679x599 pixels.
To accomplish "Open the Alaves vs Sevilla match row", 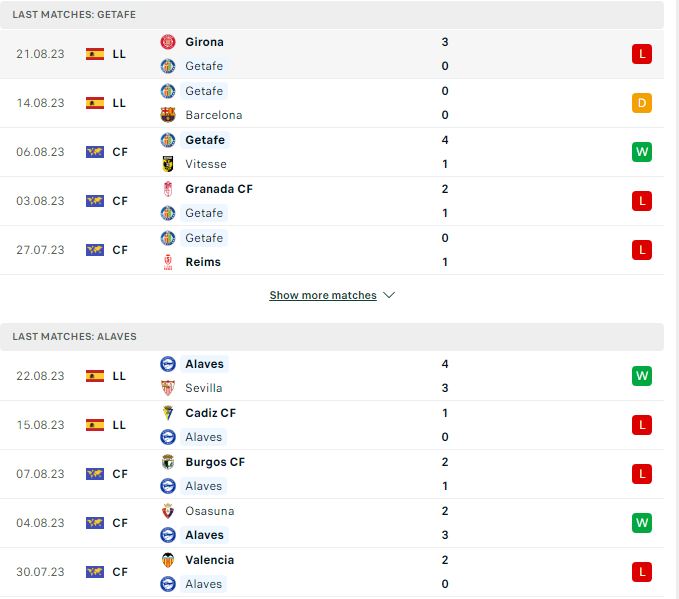I will [332, 376].
